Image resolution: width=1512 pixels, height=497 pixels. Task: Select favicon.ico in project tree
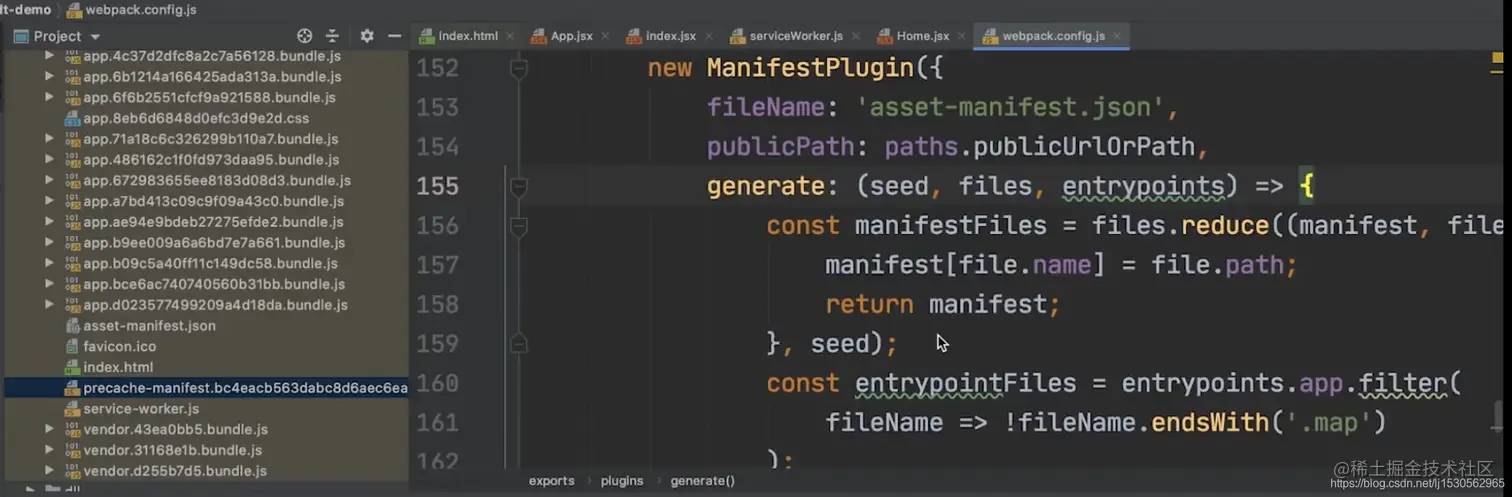120,346
